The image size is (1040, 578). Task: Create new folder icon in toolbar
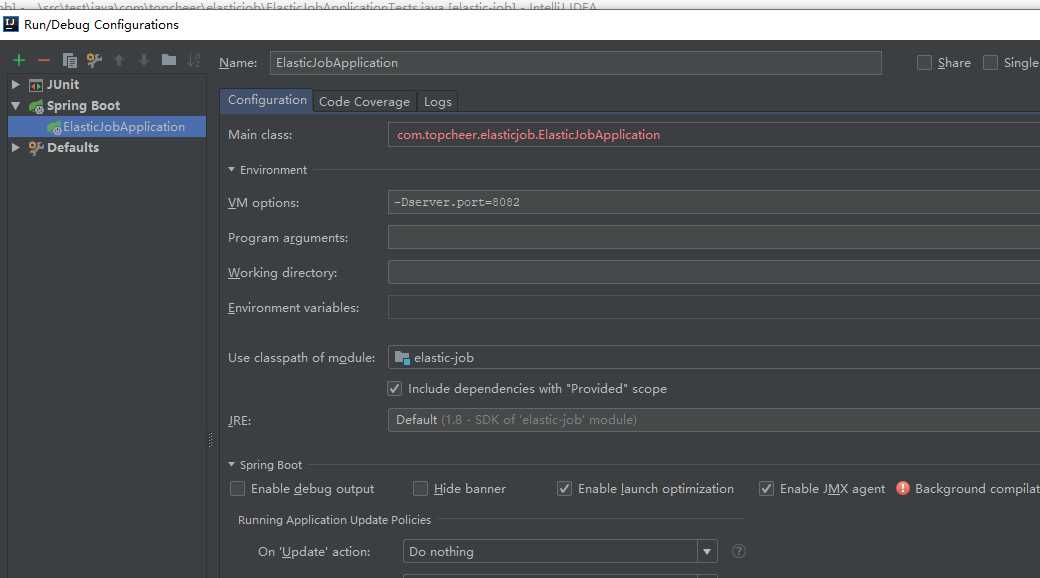(x=168, y=60)
